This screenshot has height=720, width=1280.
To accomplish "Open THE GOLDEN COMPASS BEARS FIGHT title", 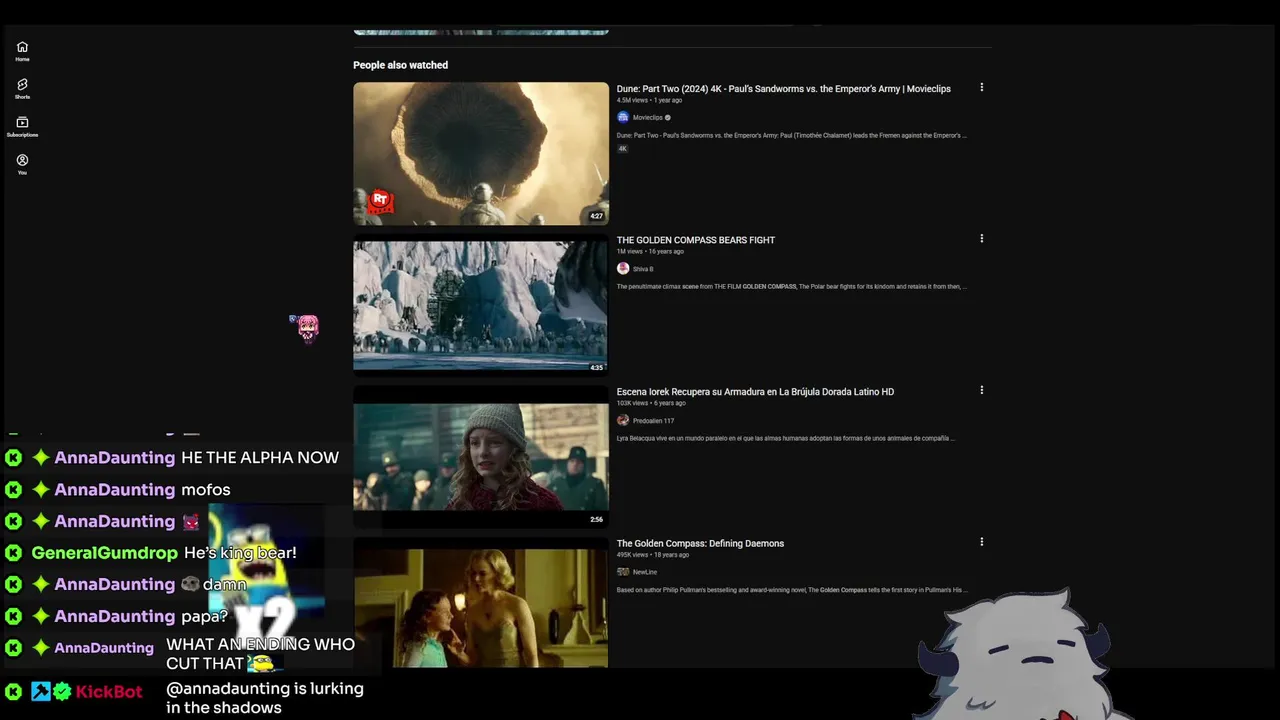I will pos(696,240).
